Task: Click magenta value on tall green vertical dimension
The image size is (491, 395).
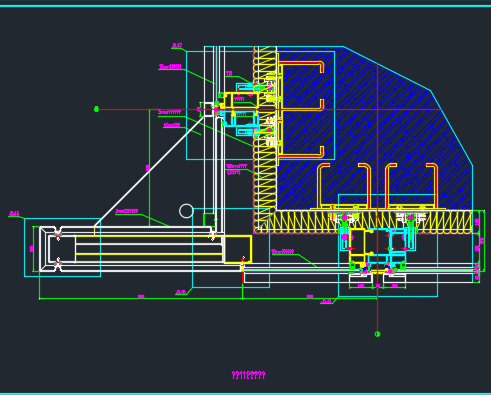Action: (147, 168)
